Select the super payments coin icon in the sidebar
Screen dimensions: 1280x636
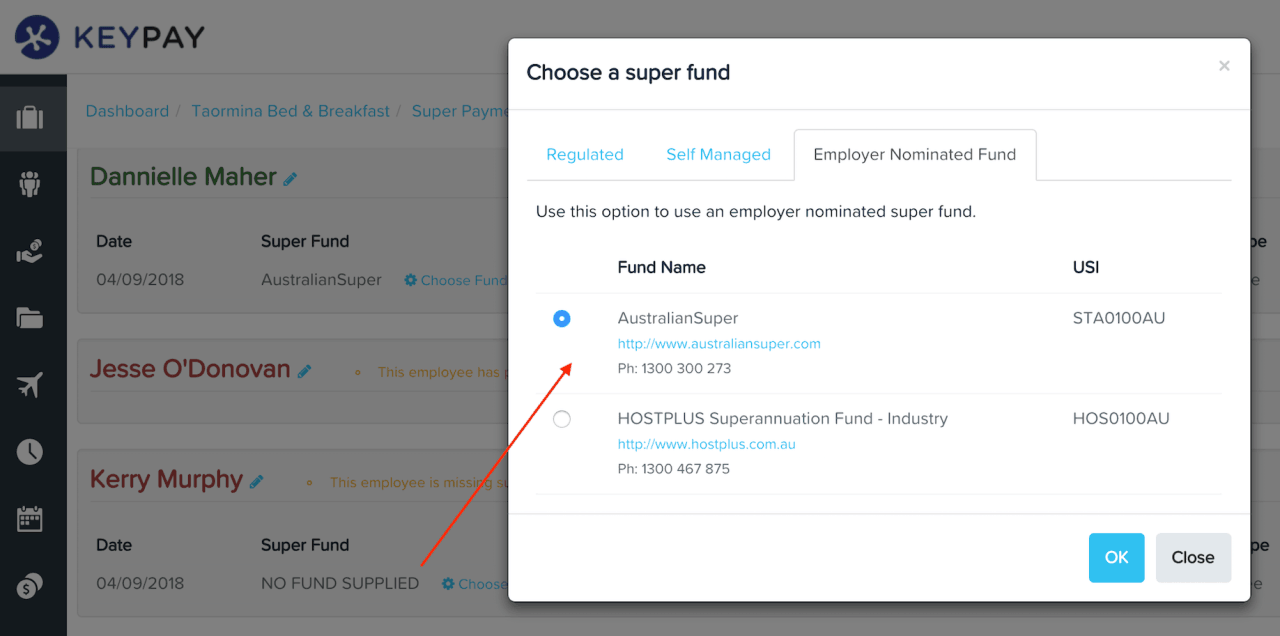coord(33,585)
